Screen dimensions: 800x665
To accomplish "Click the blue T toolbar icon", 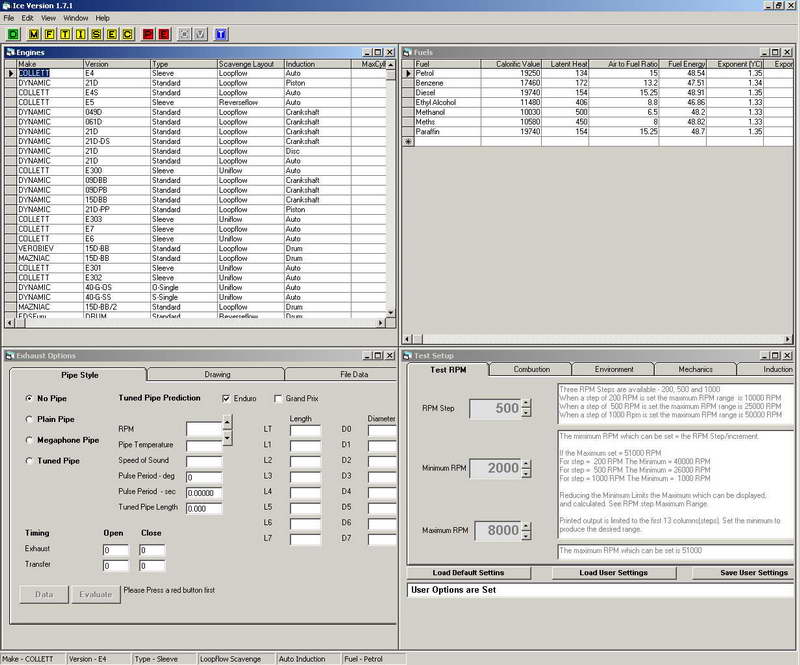I will (221, 33).
